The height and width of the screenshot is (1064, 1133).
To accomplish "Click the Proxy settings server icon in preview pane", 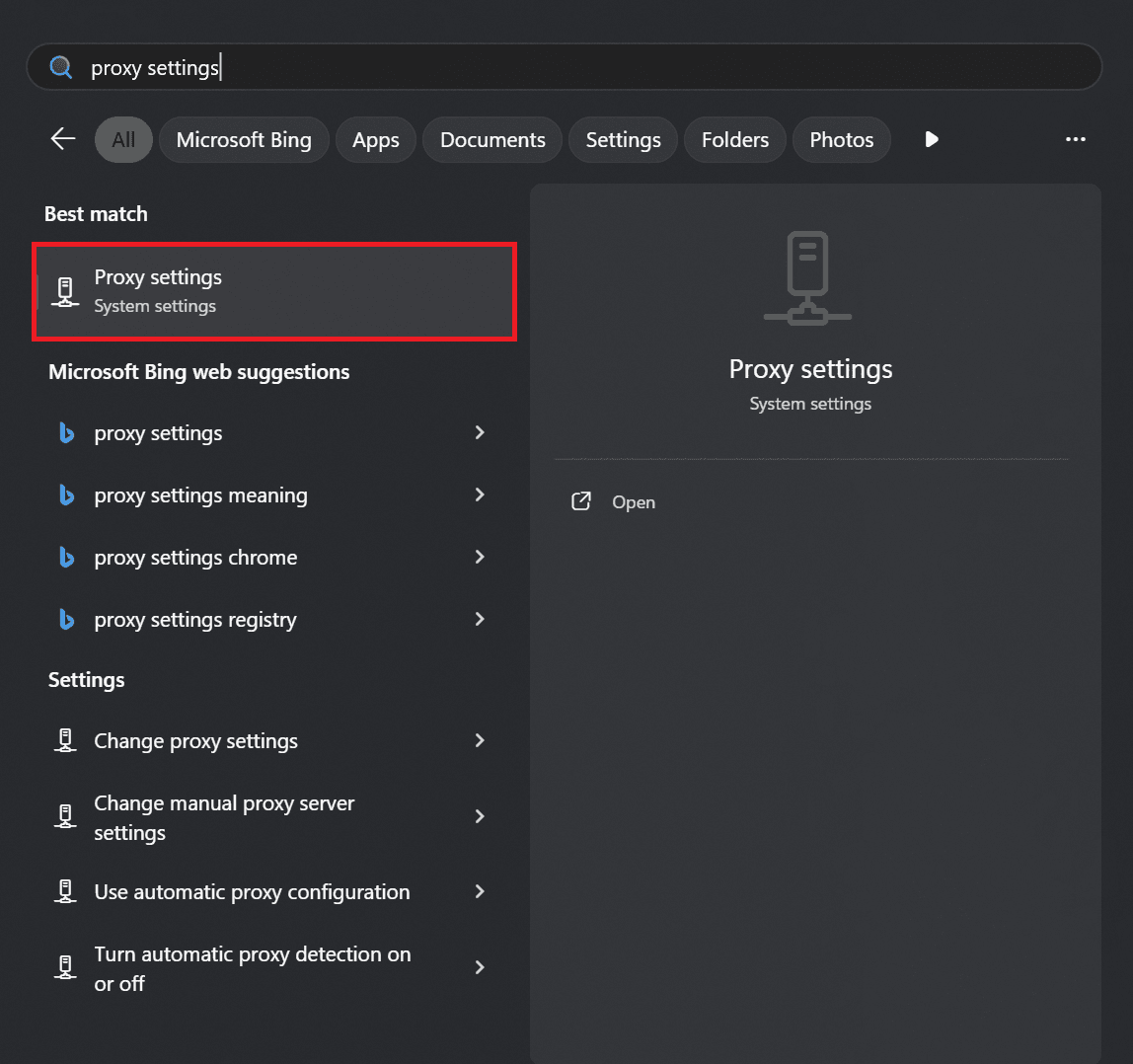I will [807, 277].
